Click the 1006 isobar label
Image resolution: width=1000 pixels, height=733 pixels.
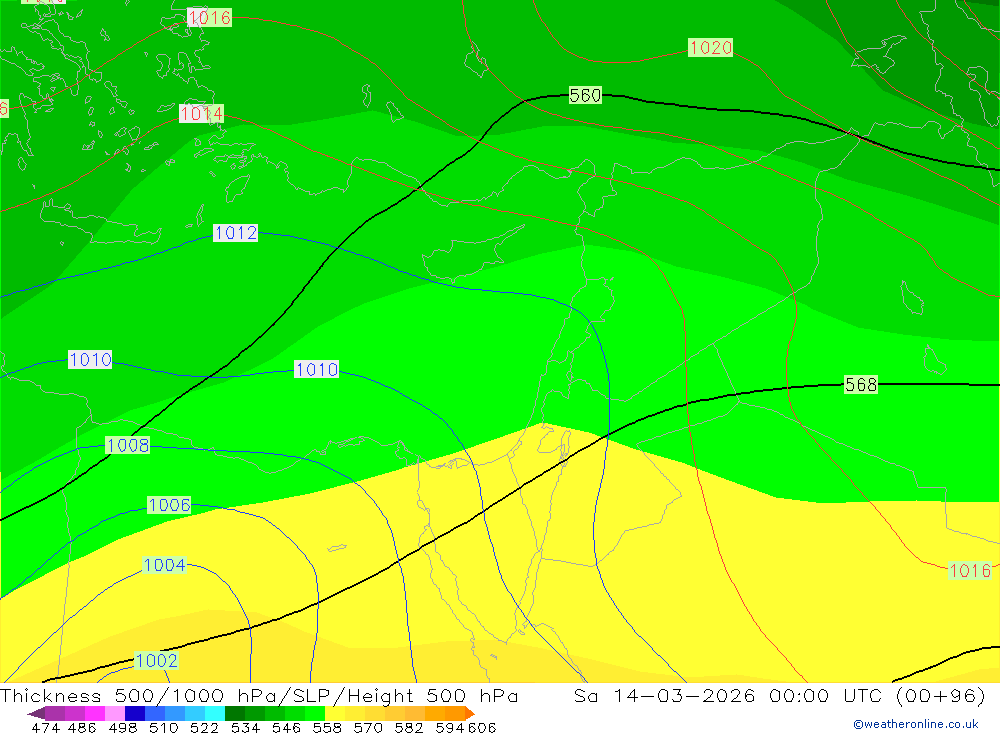point(169,505)
